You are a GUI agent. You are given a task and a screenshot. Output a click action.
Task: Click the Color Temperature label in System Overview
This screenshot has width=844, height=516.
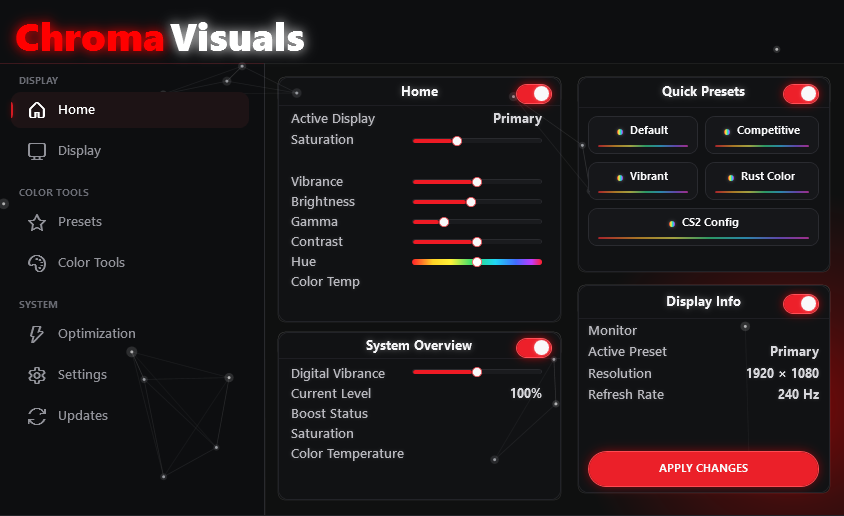[347, 454]
